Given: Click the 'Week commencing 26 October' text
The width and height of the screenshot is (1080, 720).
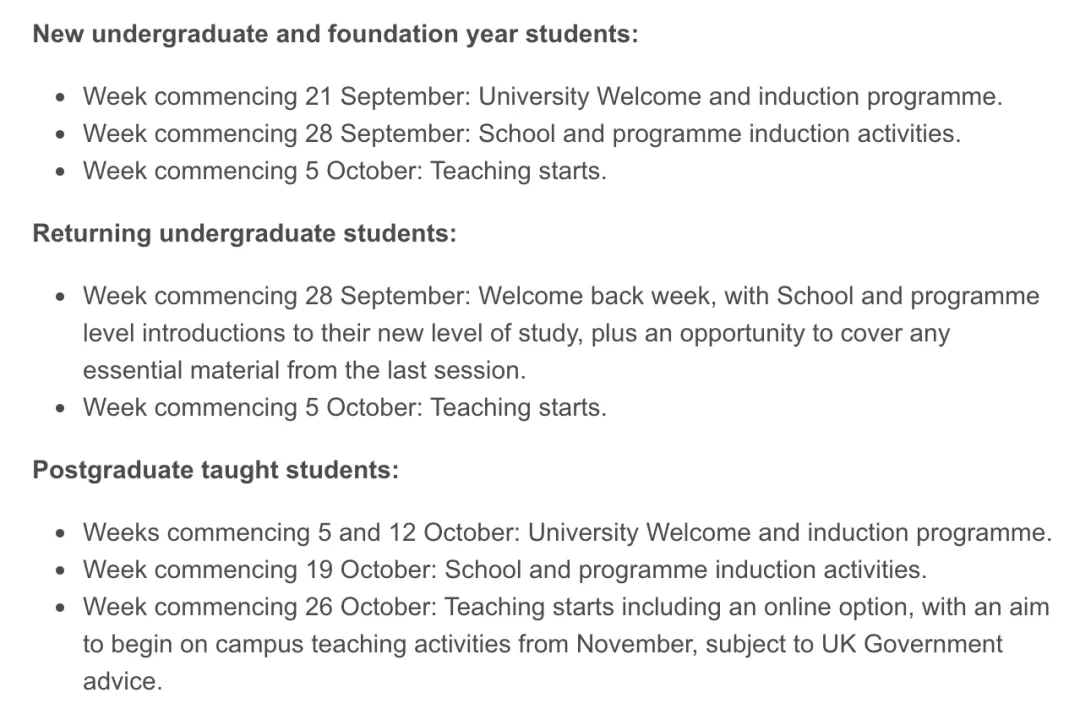Looking at the screenshot, I should click(x=259, y=607).
